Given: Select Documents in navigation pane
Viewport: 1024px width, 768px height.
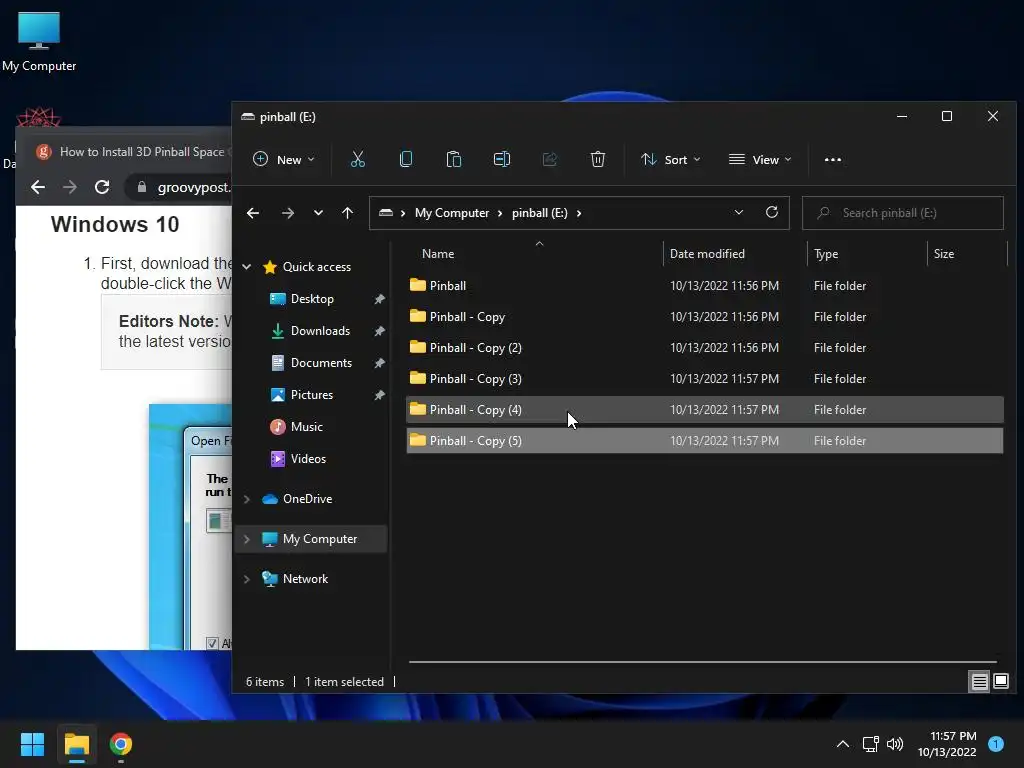Looking at the screenshot, I should (x=321, y=363).
